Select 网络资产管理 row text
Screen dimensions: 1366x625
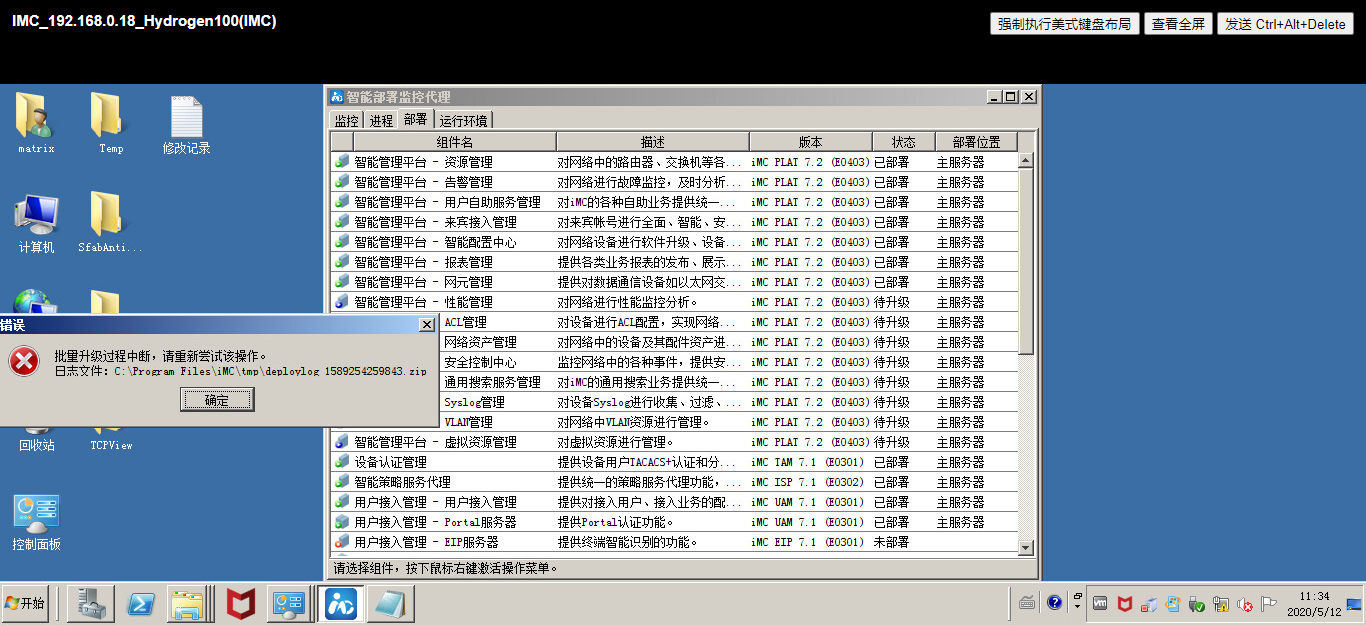[480, 342]
